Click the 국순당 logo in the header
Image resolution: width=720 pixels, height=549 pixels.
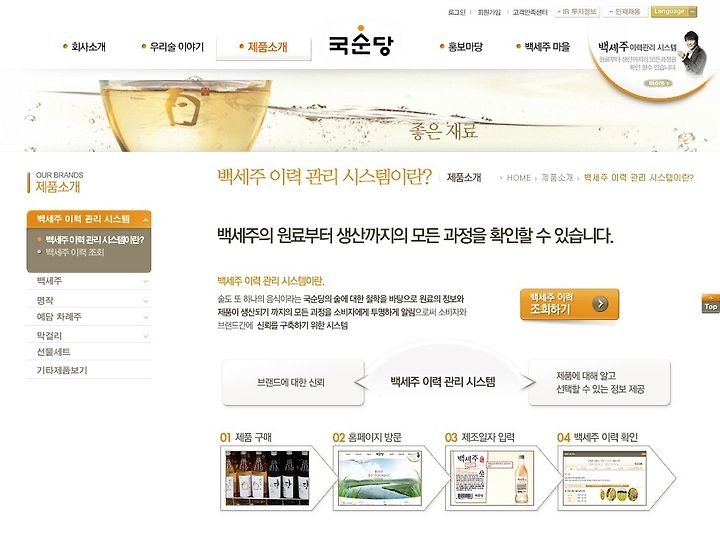[x=361, y=42]
